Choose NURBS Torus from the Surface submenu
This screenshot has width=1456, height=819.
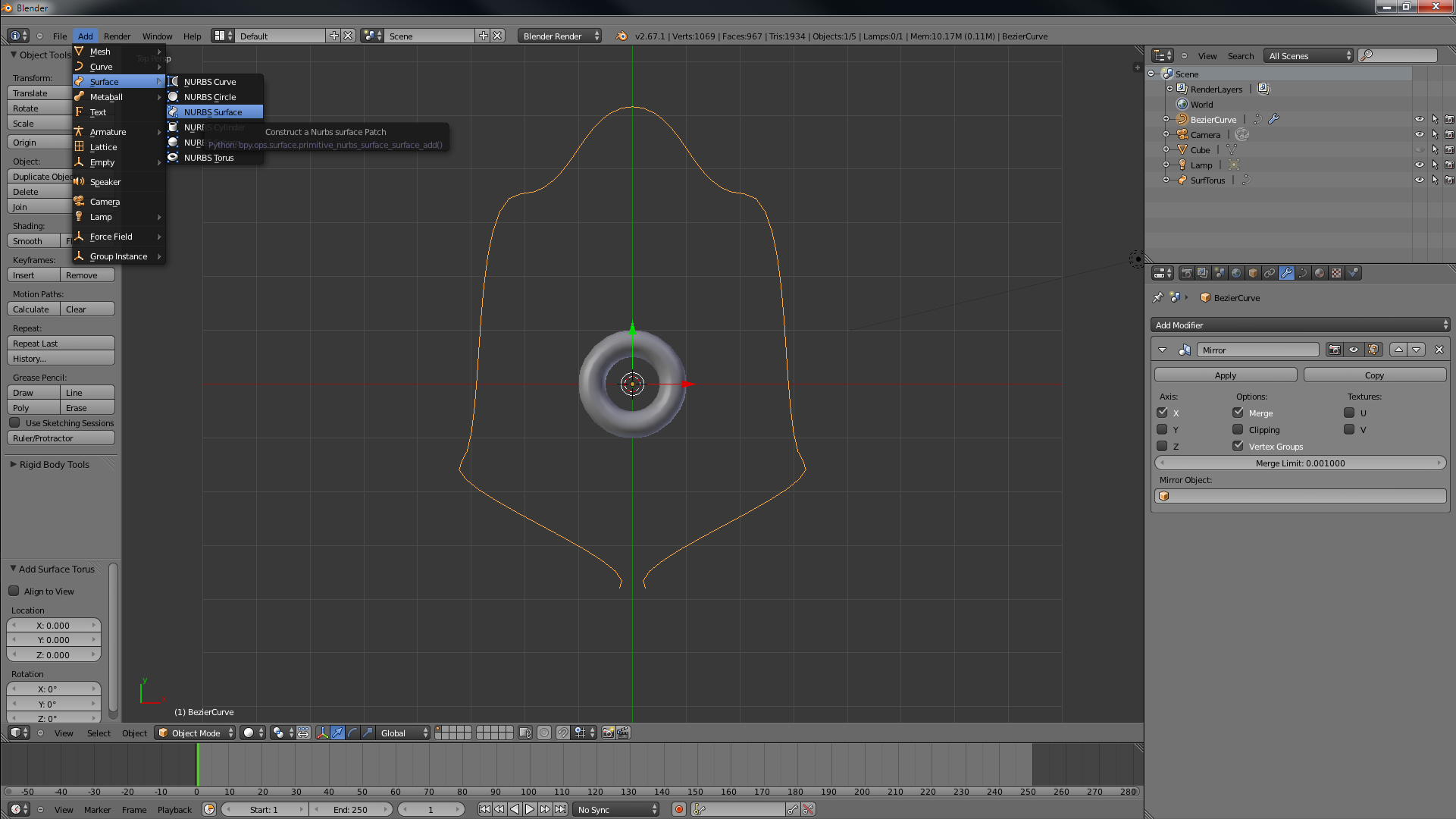point(208,158)
